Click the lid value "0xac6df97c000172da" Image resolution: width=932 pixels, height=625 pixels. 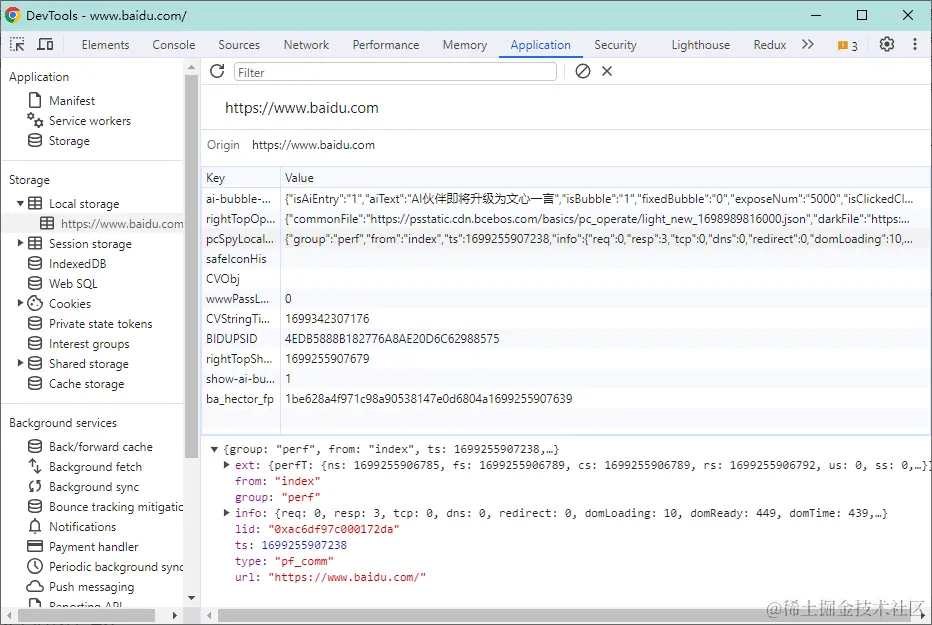coord(333,529)
